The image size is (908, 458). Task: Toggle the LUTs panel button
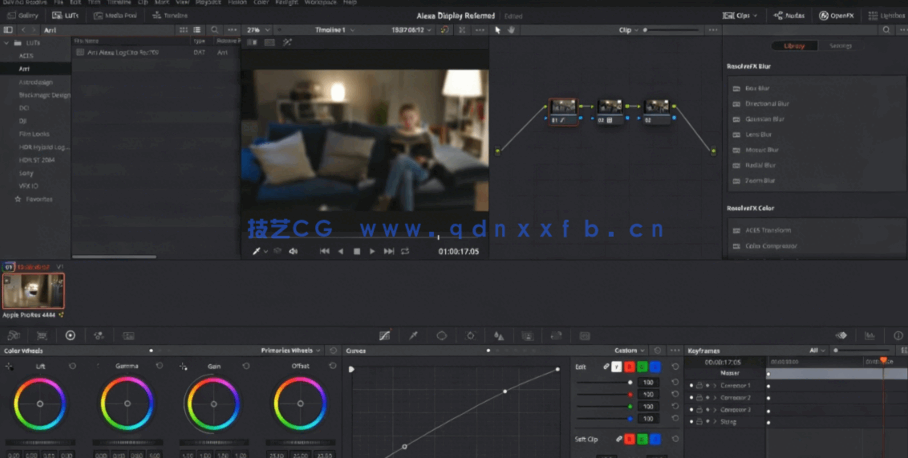click(65, 16)
